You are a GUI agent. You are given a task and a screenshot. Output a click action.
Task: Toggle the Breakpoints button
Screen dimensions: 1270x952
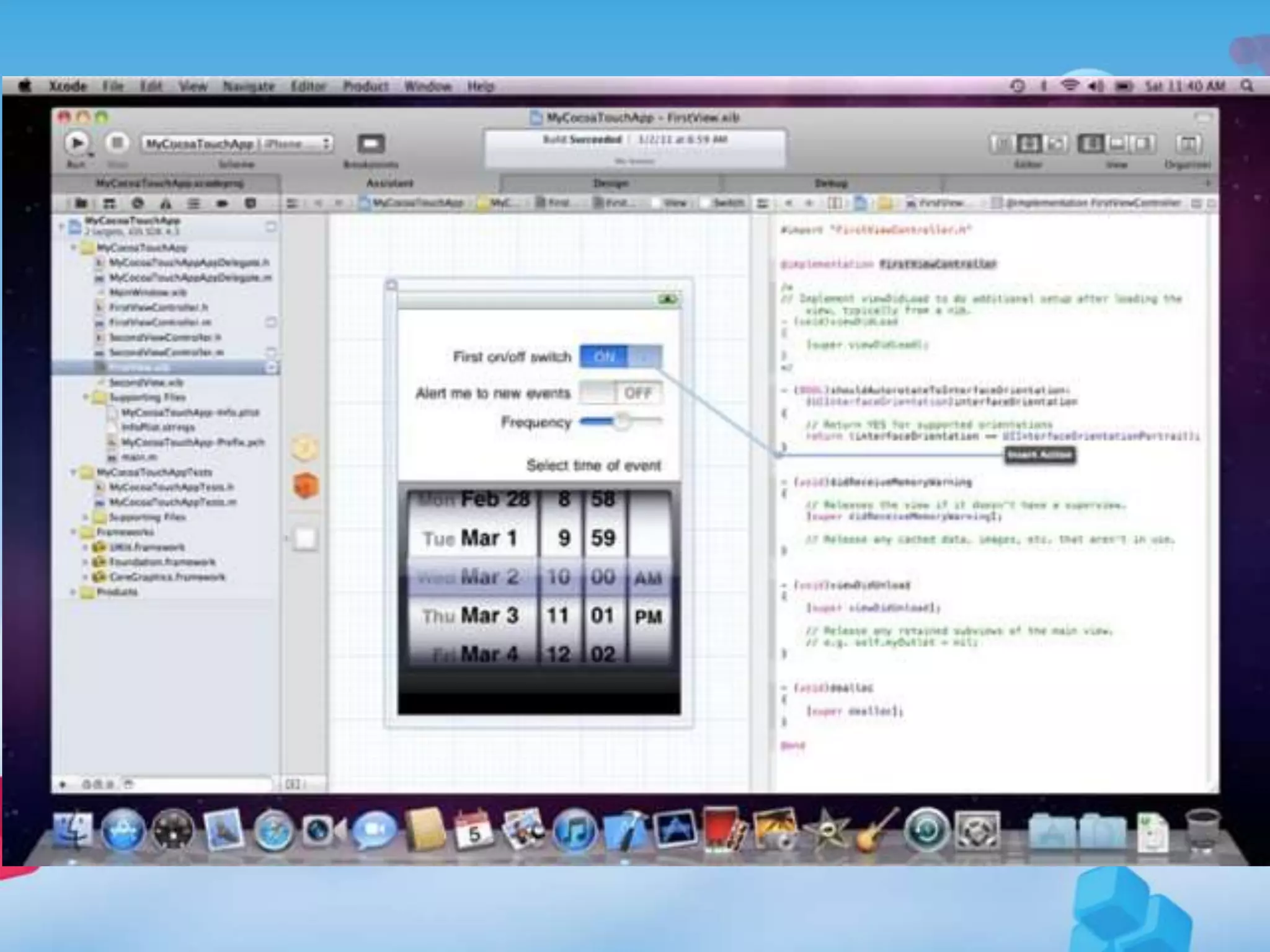(371, 144)
